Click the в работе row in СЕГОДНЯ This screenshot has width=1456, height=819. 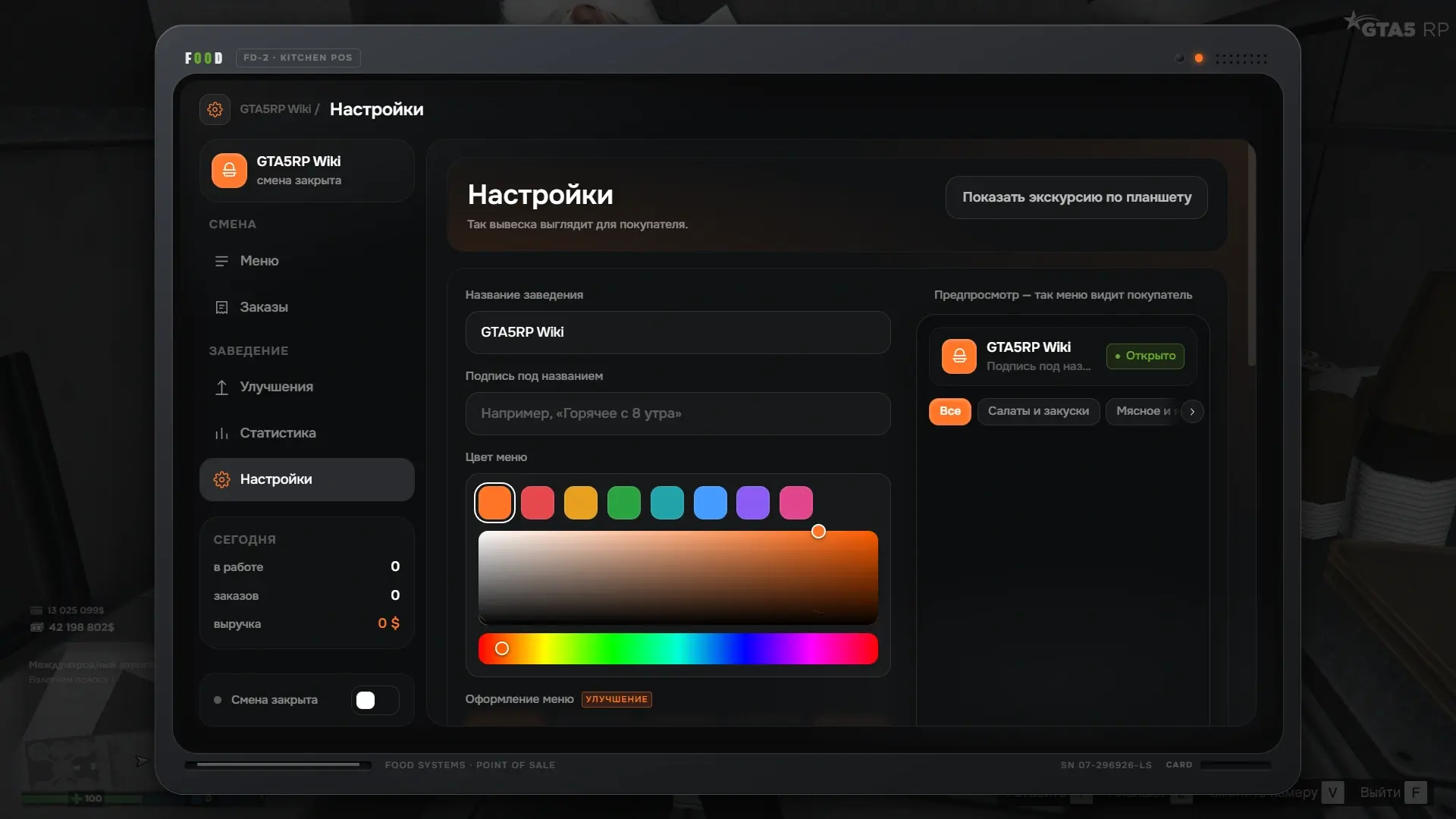307,566
